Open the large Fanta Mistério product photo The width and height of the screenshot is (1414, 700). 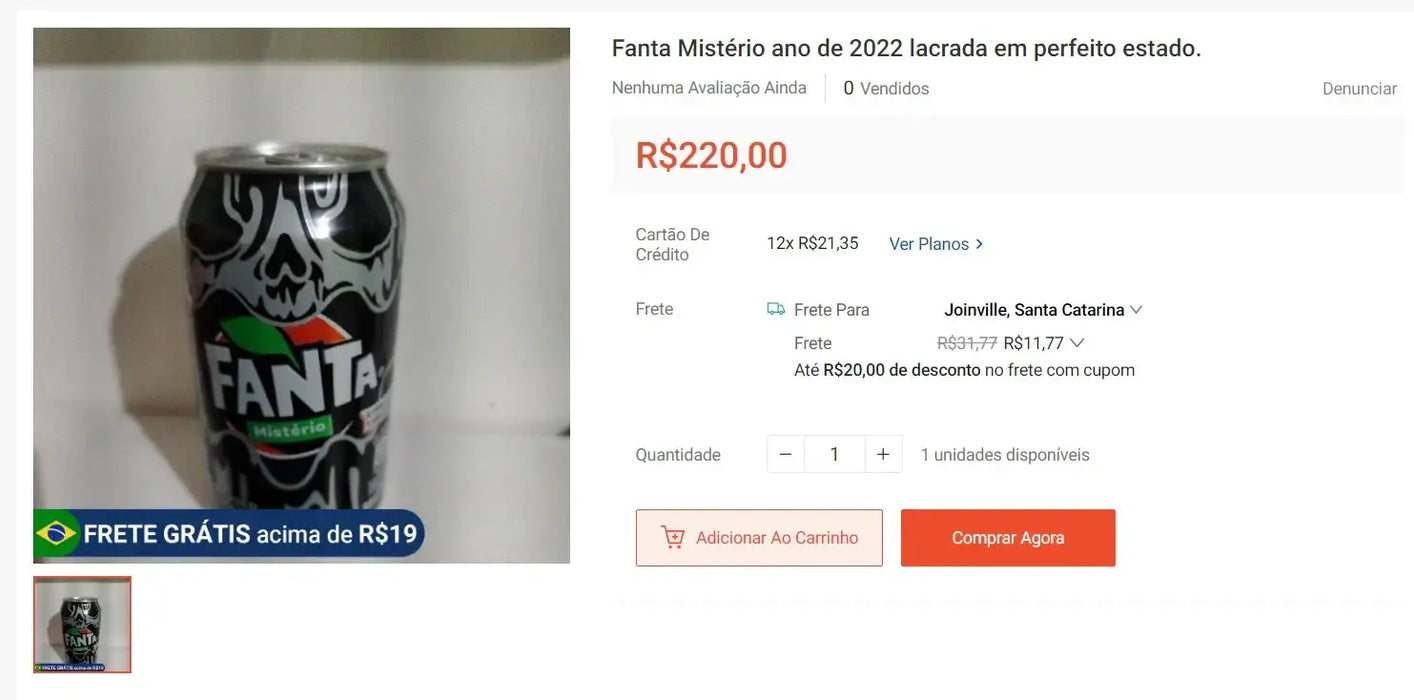(x=301, y=295)
